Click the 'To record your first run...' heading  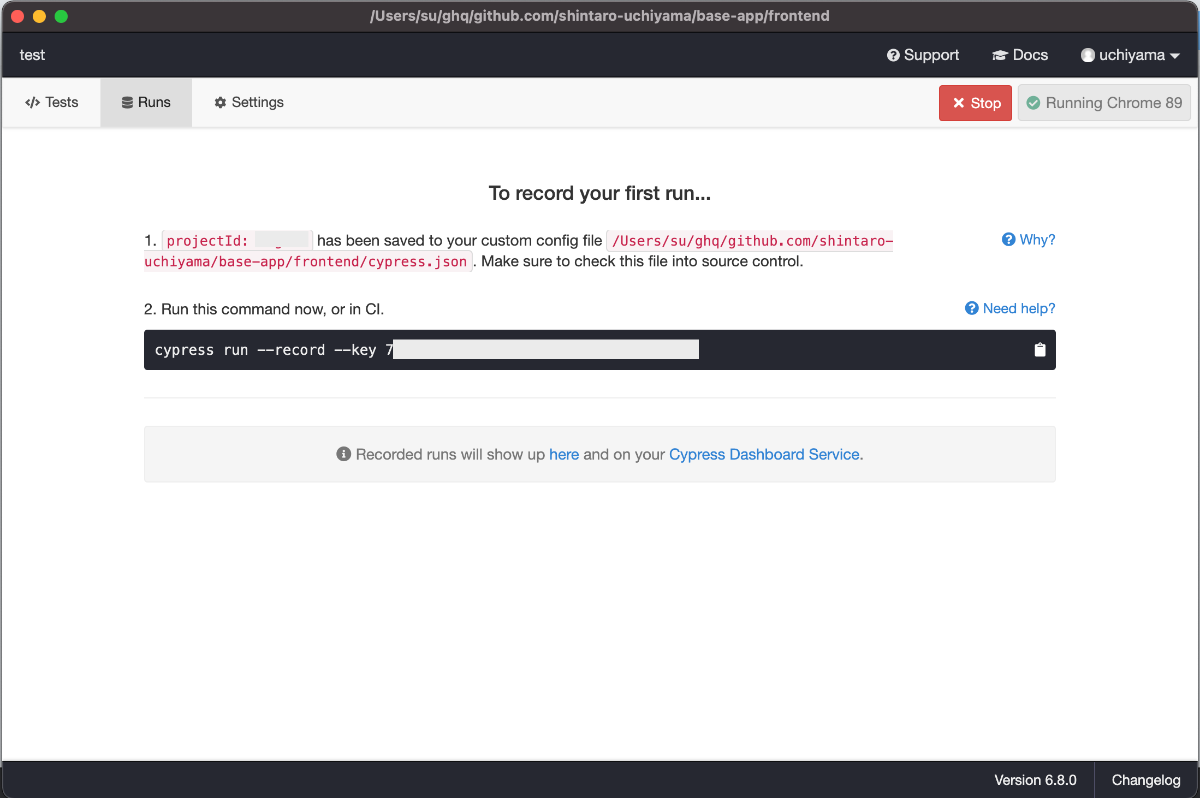pos(600,193)
